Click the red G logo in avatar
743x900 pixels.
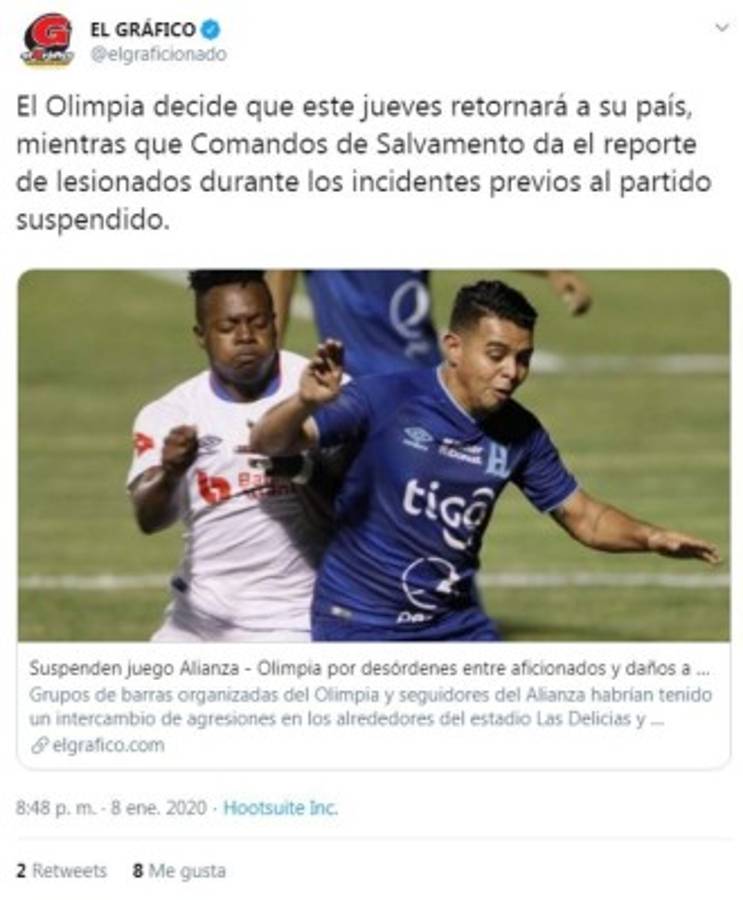point(49,33)
